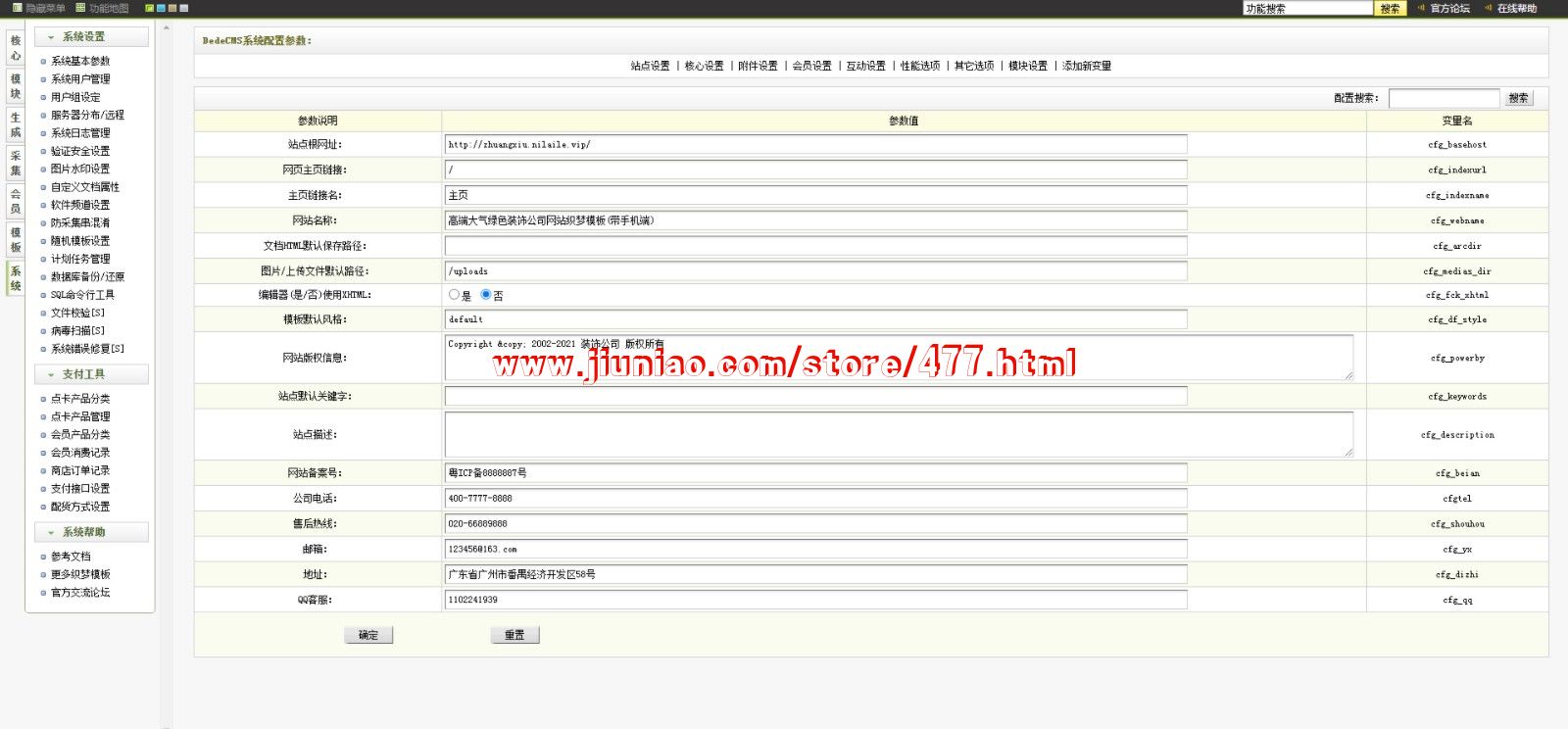Open 病毒扫描[S] in sidebar
This screenshot has height=729, width=1568.
pos(77,330)
